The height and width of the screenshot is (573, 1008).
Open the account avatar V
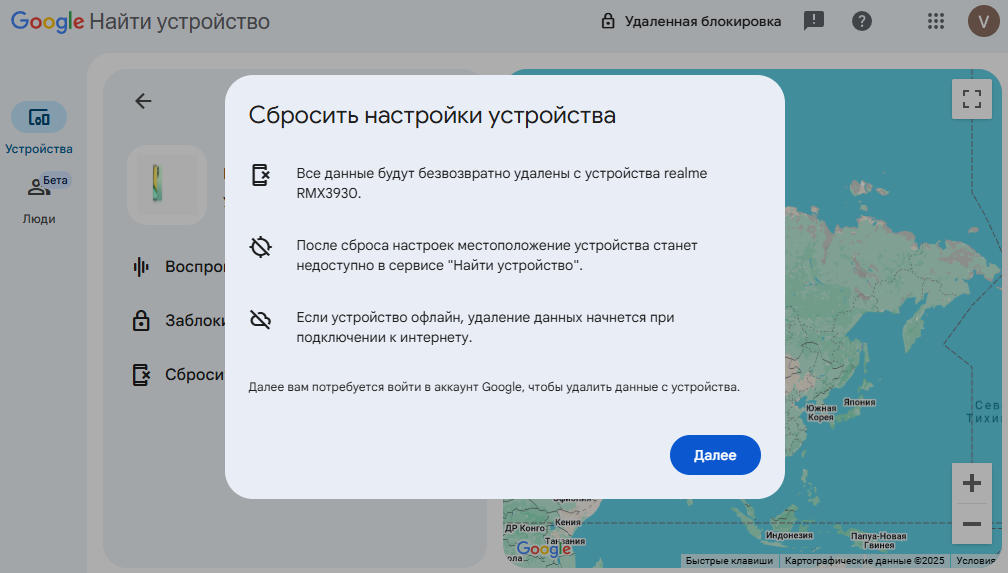[983, 21]
